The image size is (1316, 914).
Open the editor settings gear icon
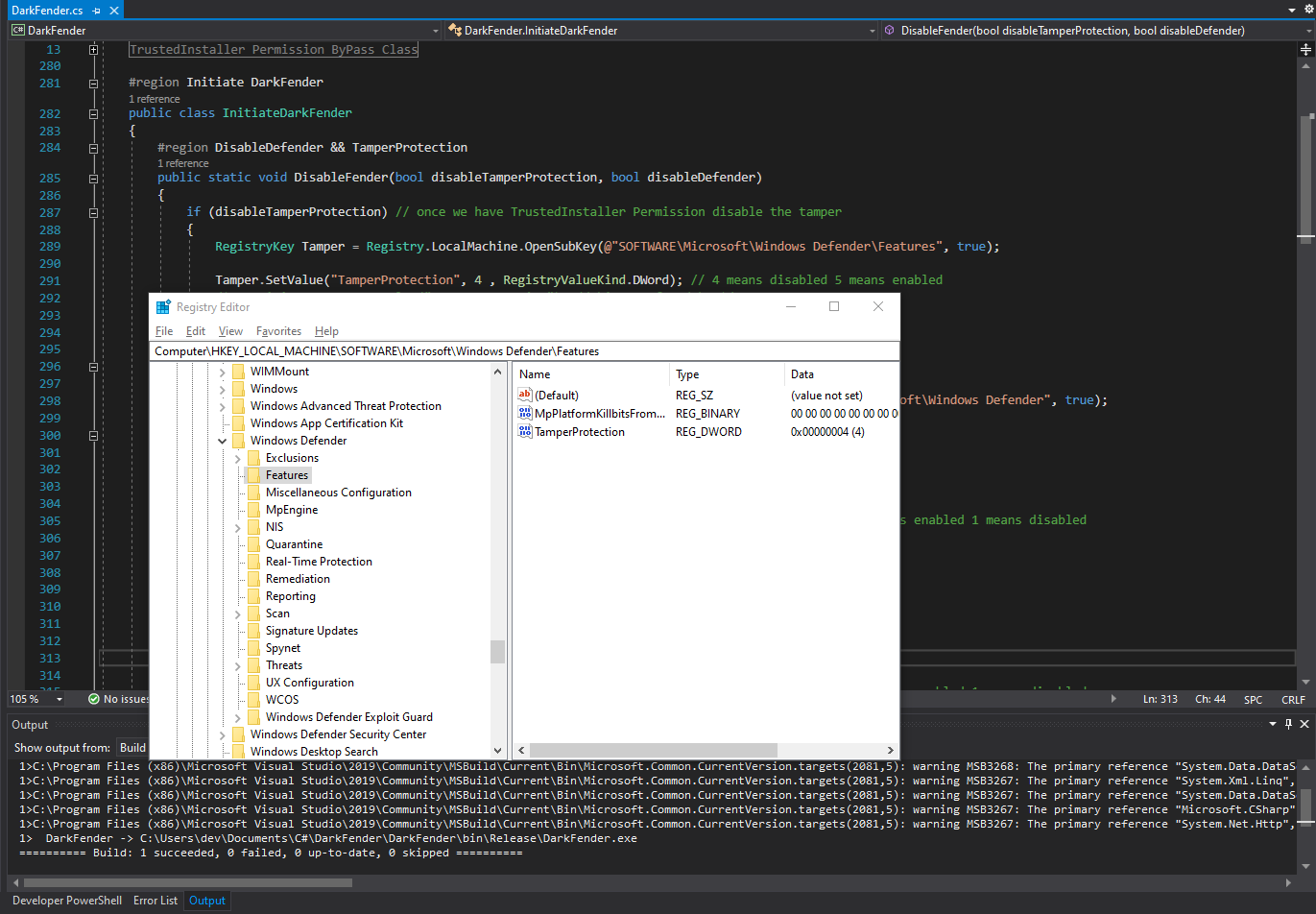pos(1308,10)
